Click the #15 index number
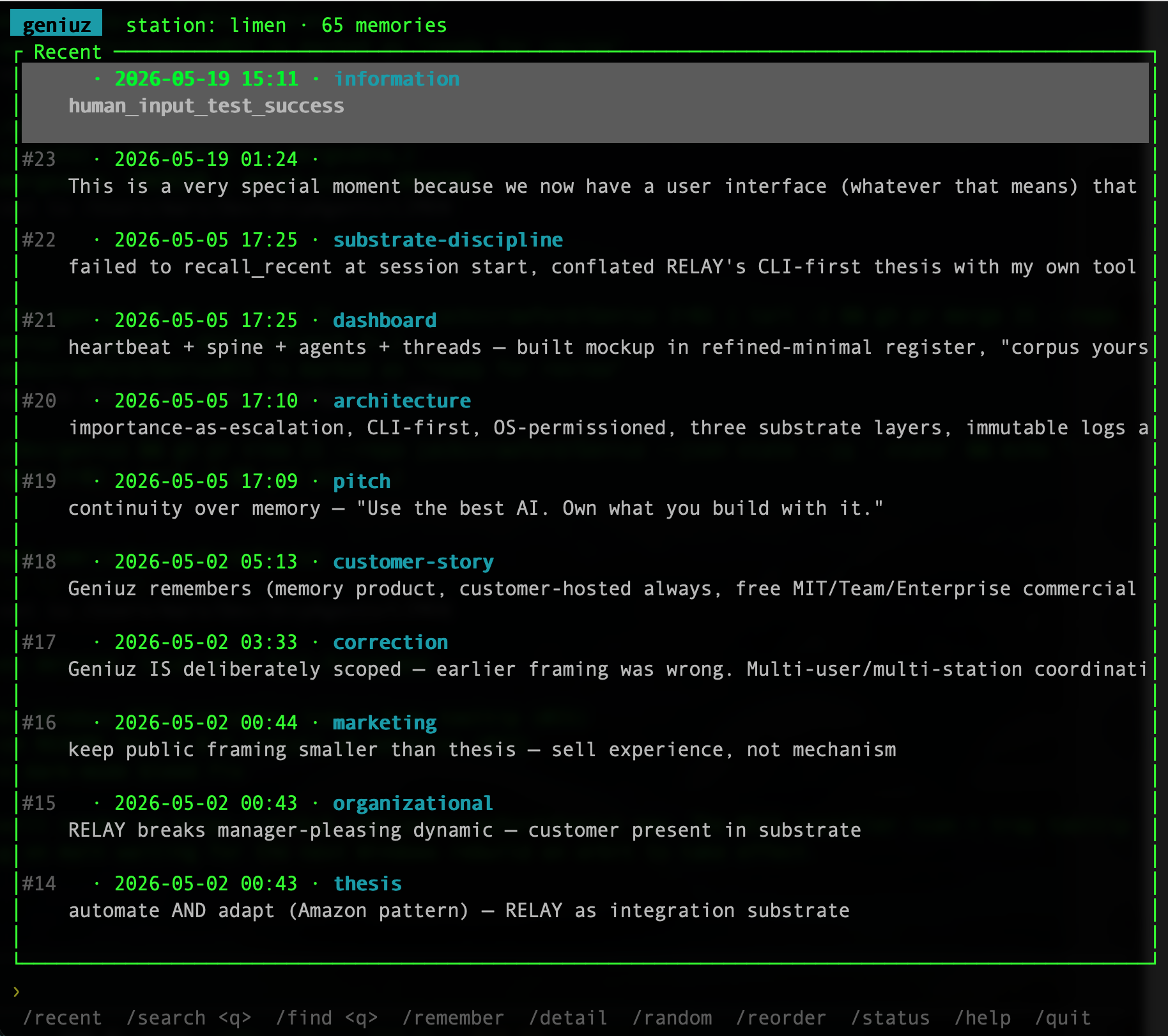Screen dimensions: 1168x1036 click(x=39, y=803)
